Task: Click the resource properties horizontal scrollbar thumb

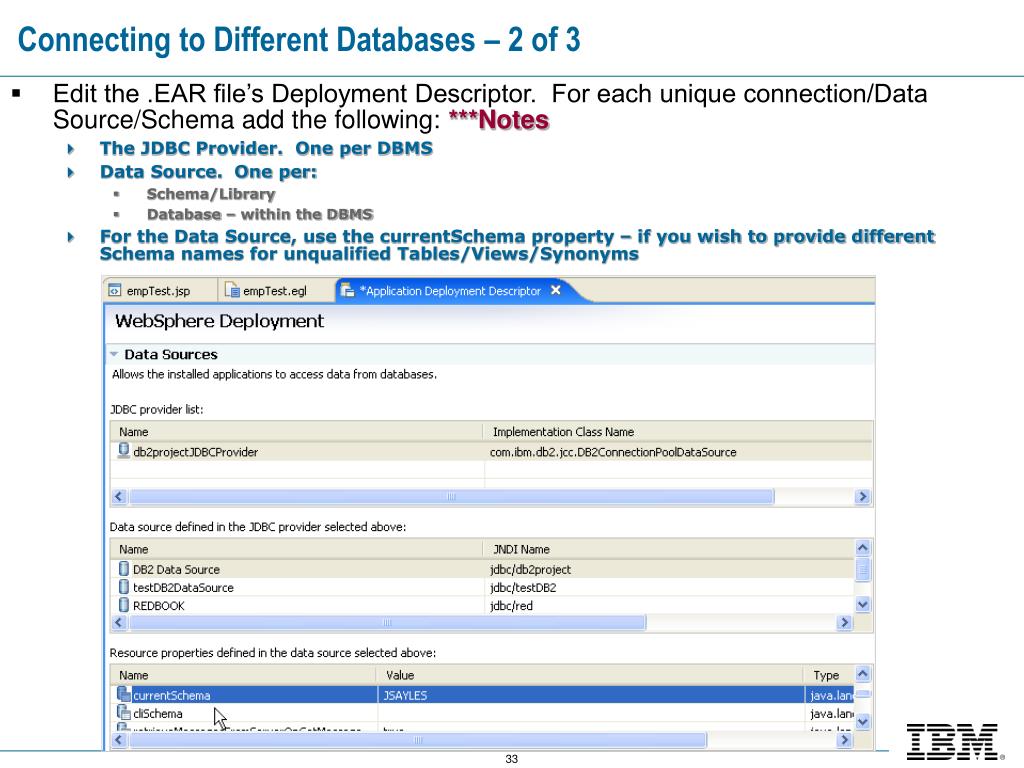Action: [x=418, y=740]
